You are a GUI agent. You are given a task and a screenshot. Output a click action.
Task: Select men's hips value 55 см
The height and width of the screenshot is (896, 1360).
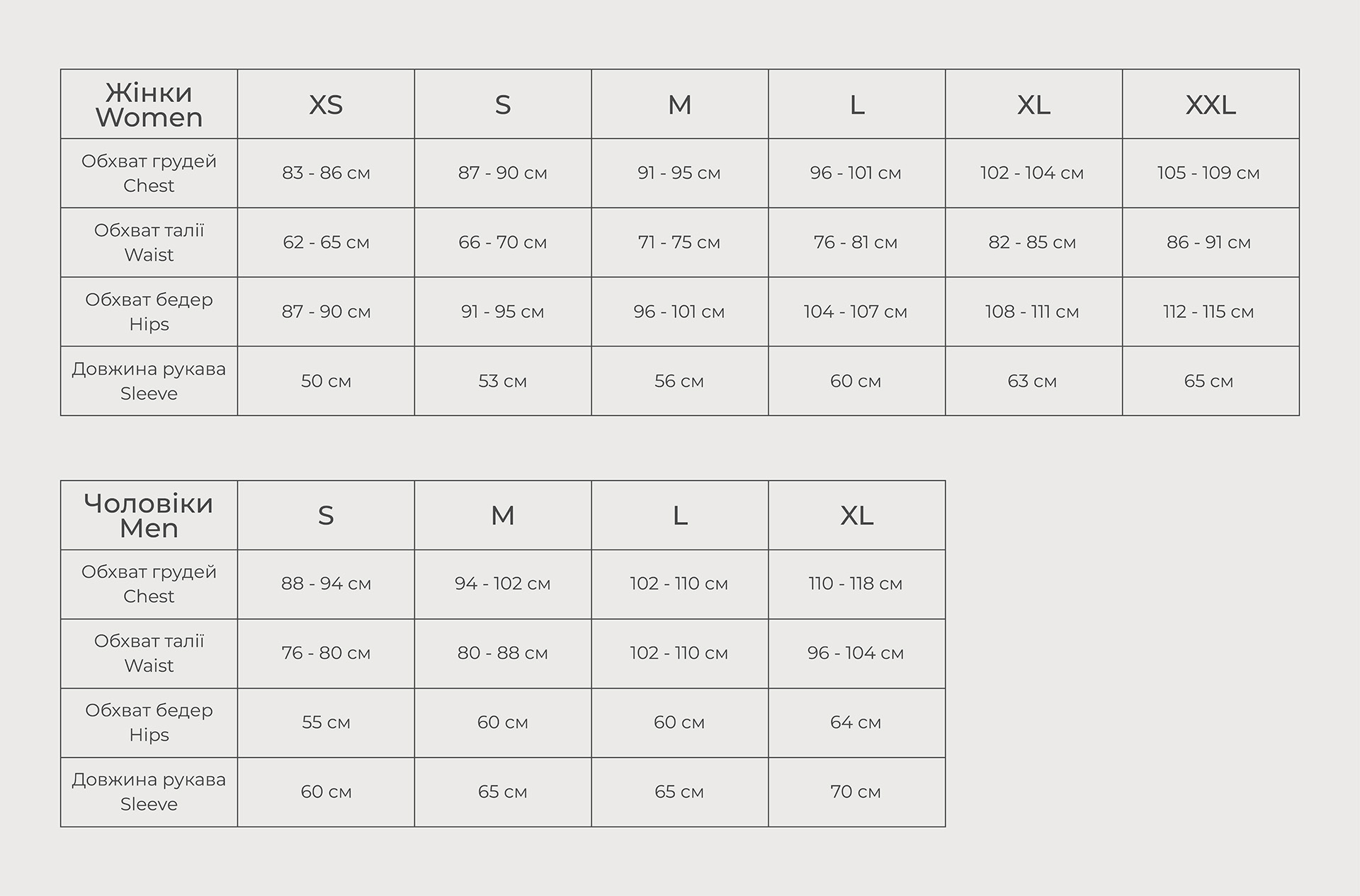pos(326,722)
